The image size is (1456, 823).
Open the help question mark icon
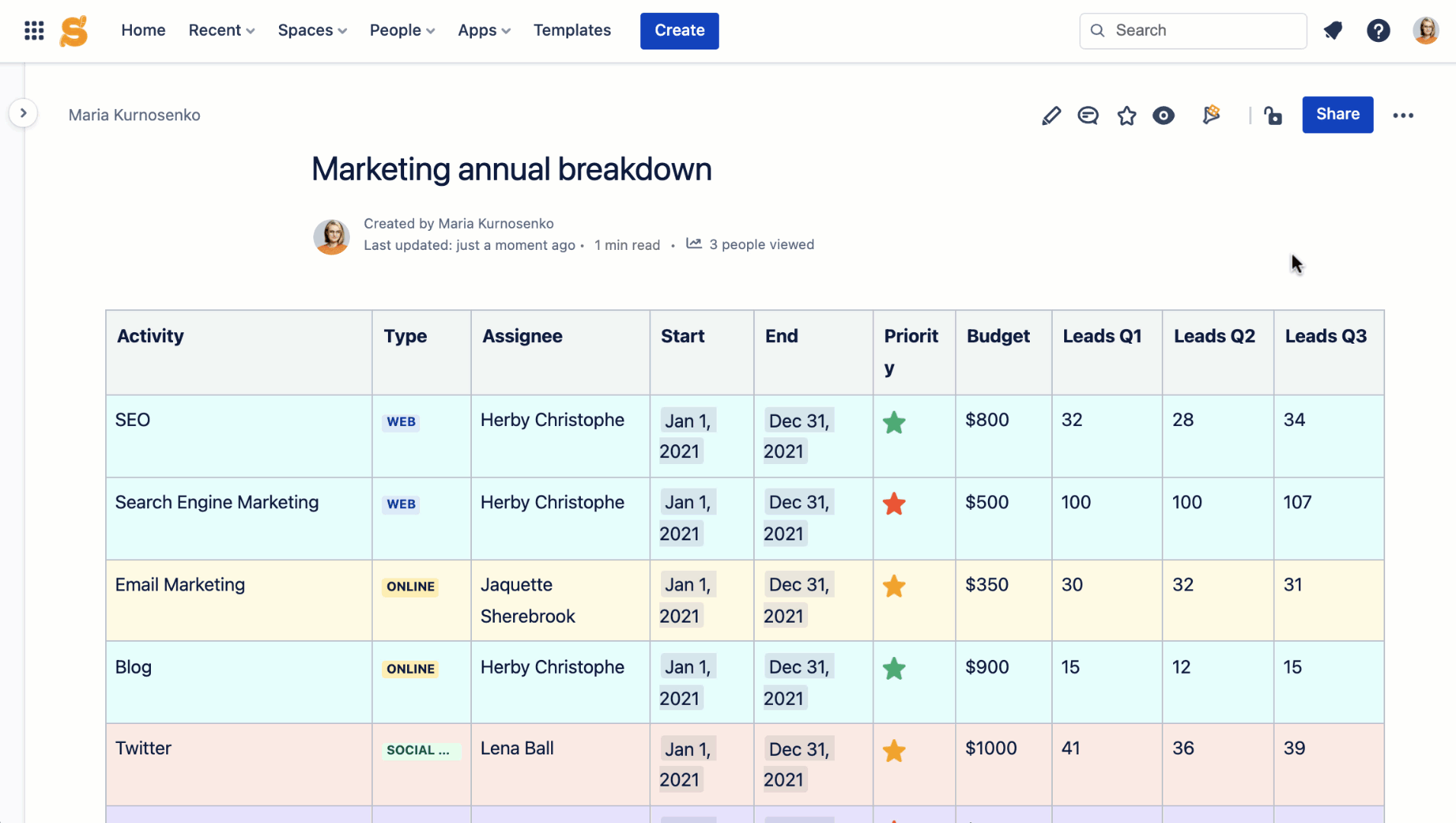tap(1378, 30)
